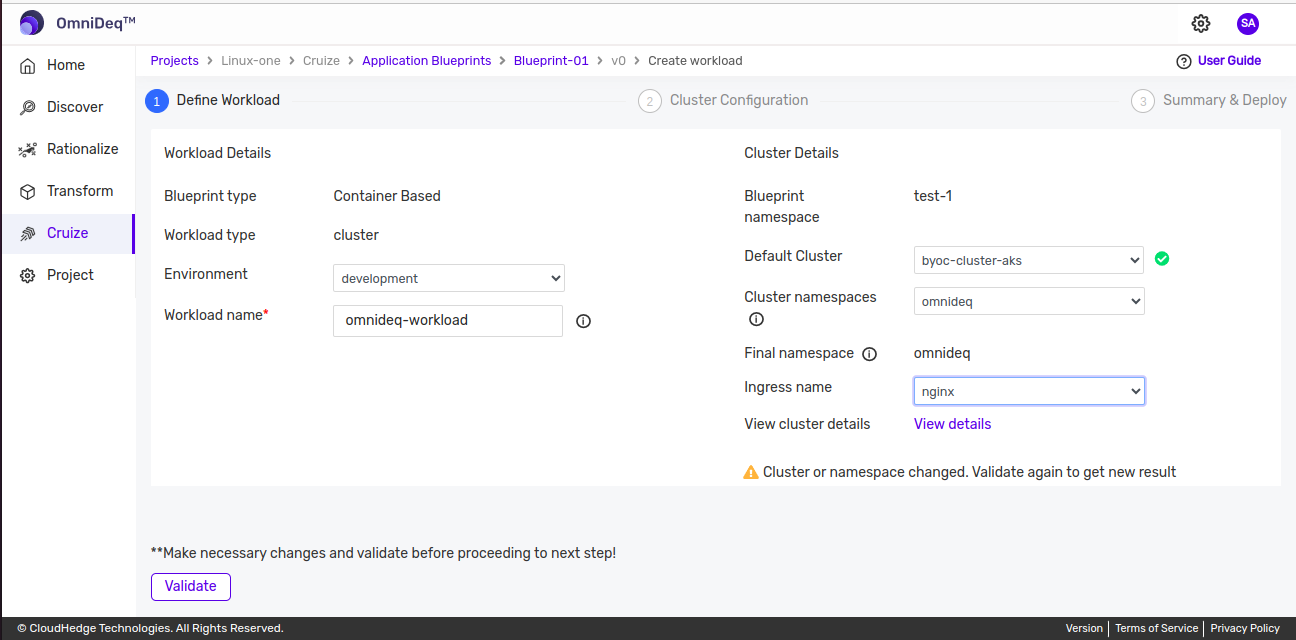Image resolution: width=1296 pixels, height=640 pixels.
Task: Click the OmniDeq™ title text
Action: coord(96,23)
